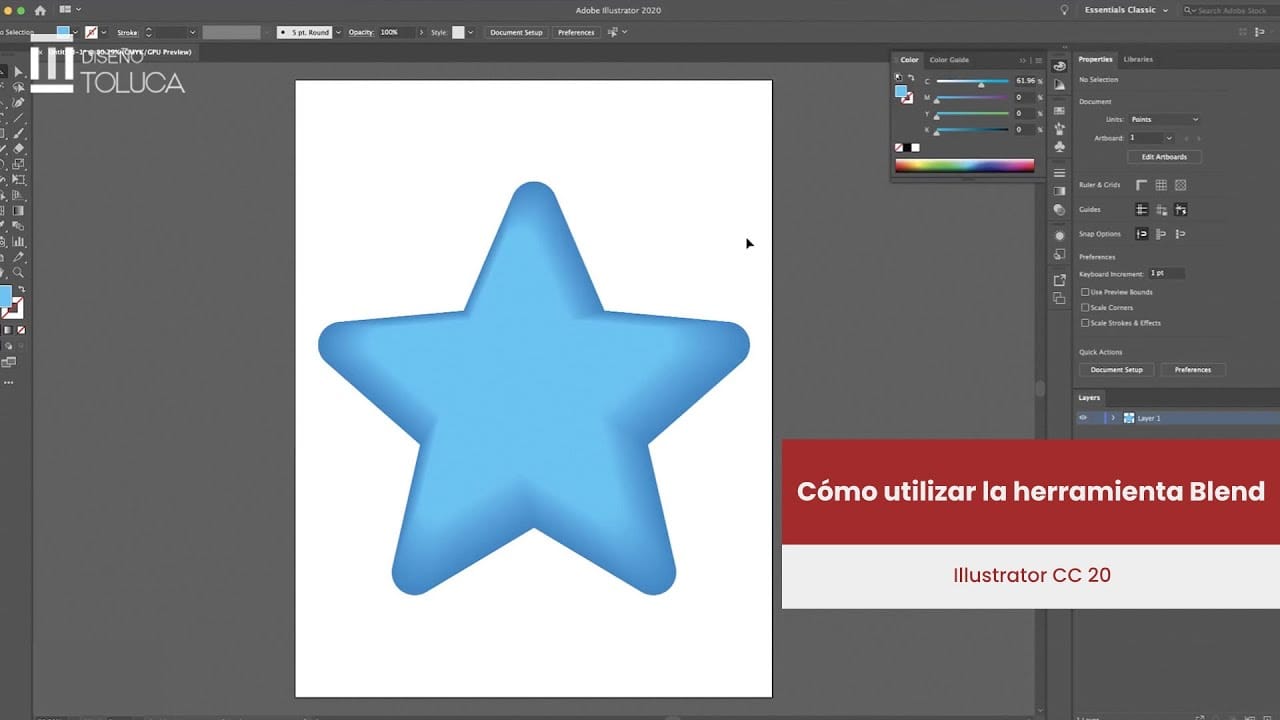Screen dimensions: 1280x720
Task: Select the Column Graph tool
Action: (x=18, y=241)
